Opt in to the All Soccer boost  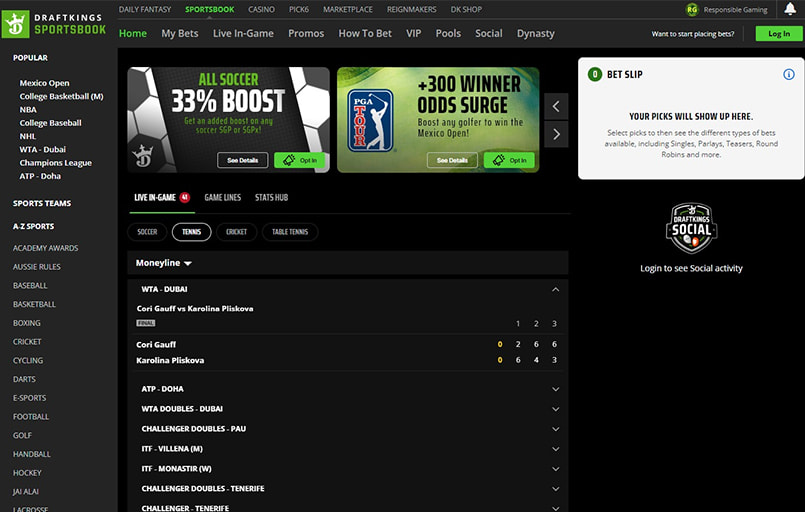pos(299,160)
